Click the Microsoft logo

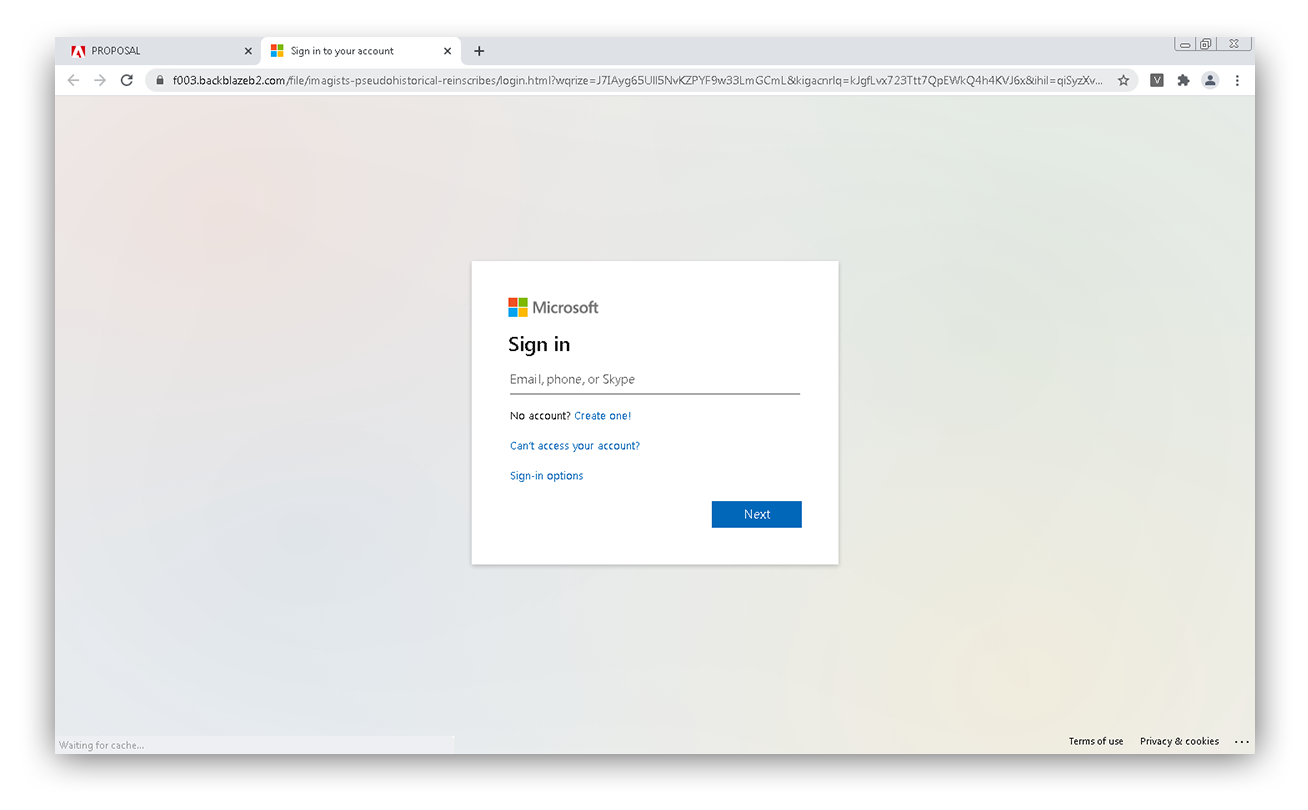(x=553, y=307)
